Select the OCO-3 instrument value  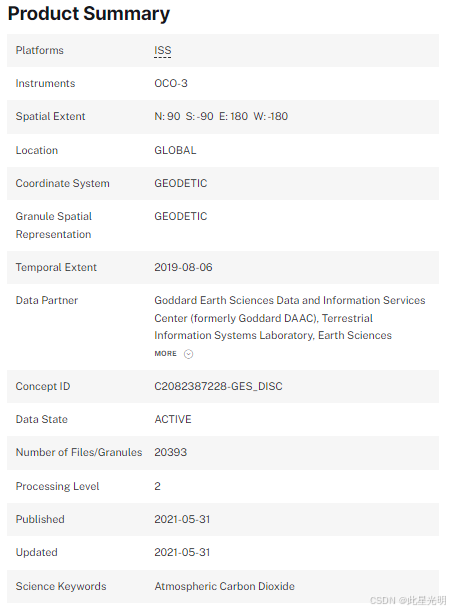[171, 83]
